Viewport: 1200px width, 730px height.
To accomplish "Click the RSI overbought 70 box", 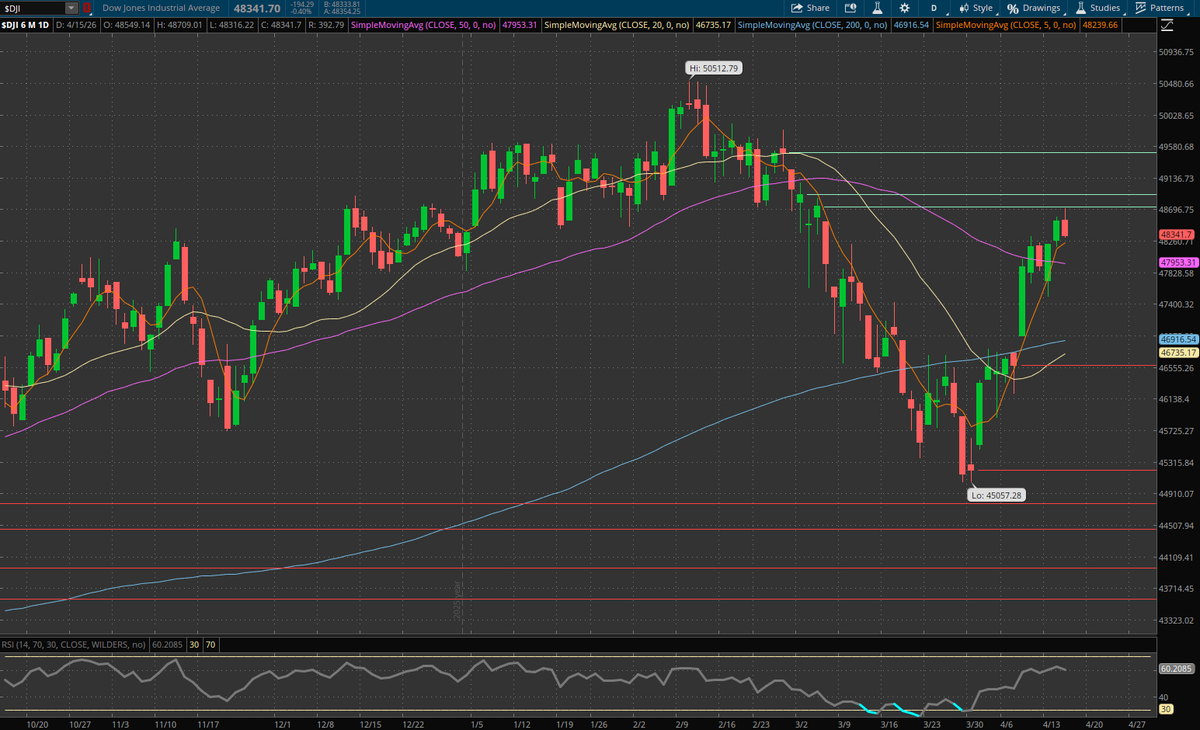I will 211,645.
